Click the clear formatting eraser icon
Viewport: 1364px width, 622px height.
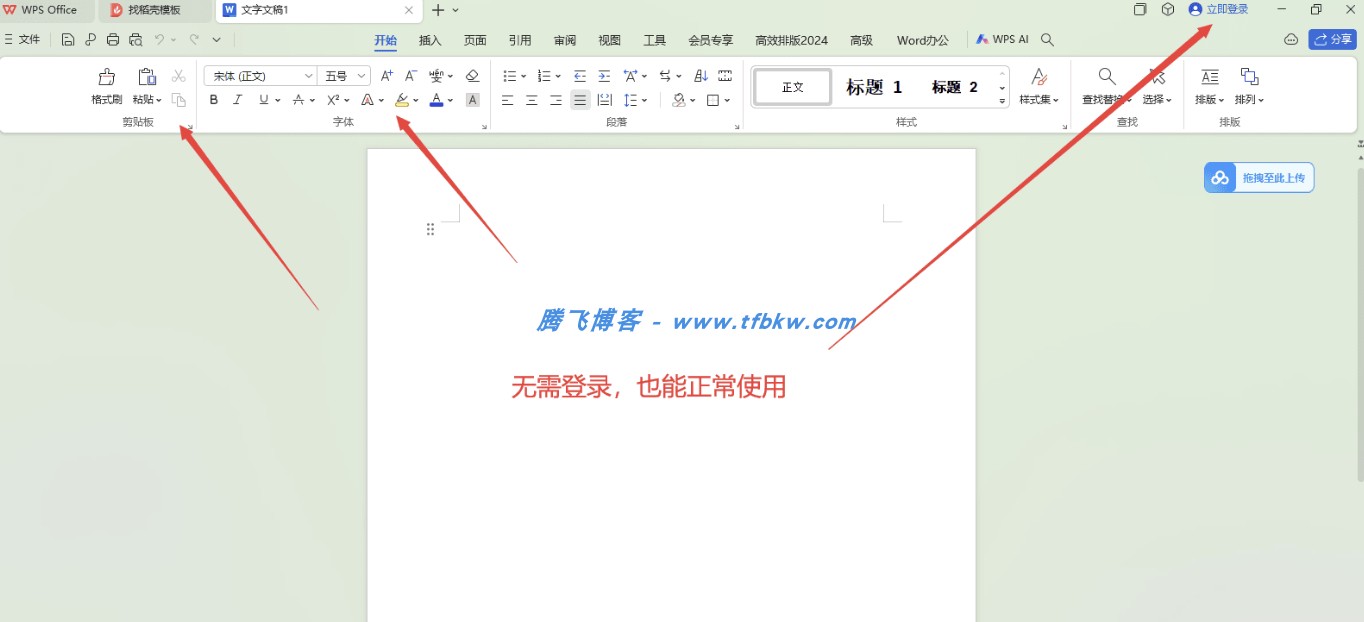click(x=471, y=75)
